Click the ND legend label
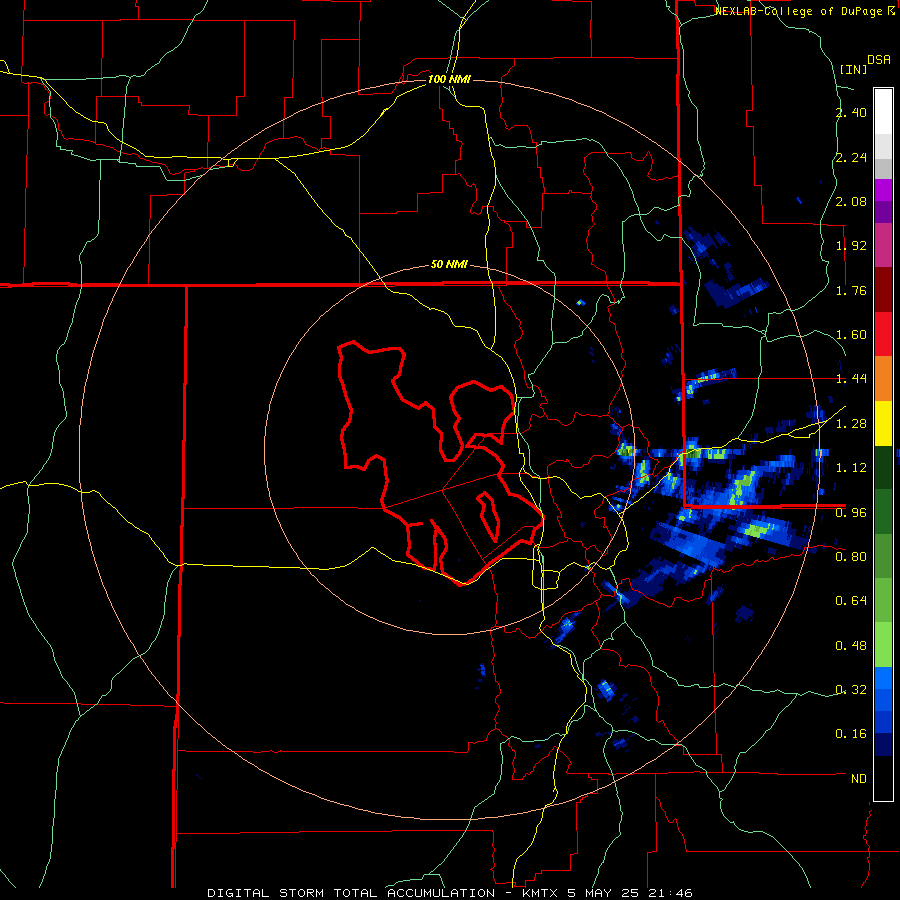 point(859,779)
